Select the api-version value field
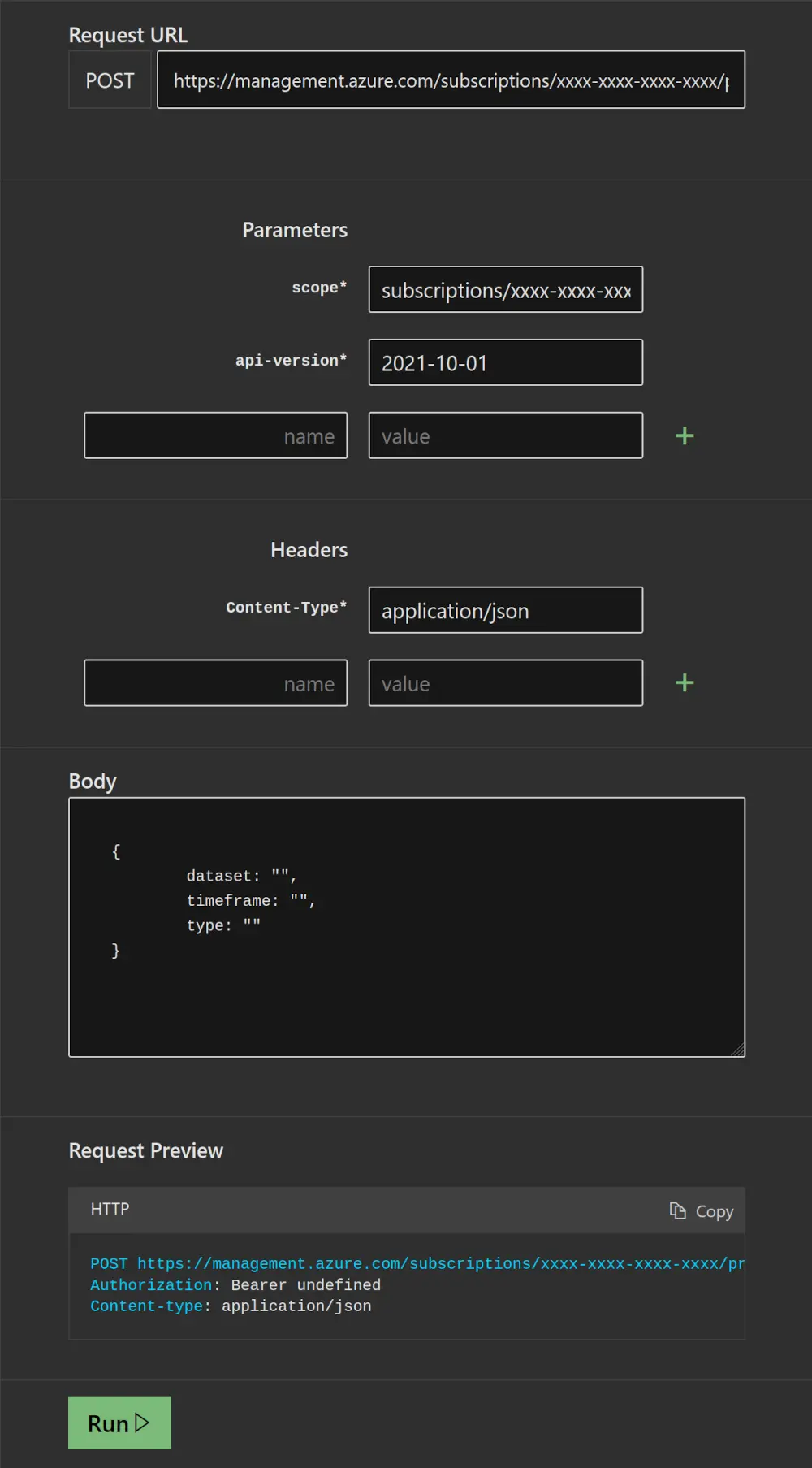 505,363
